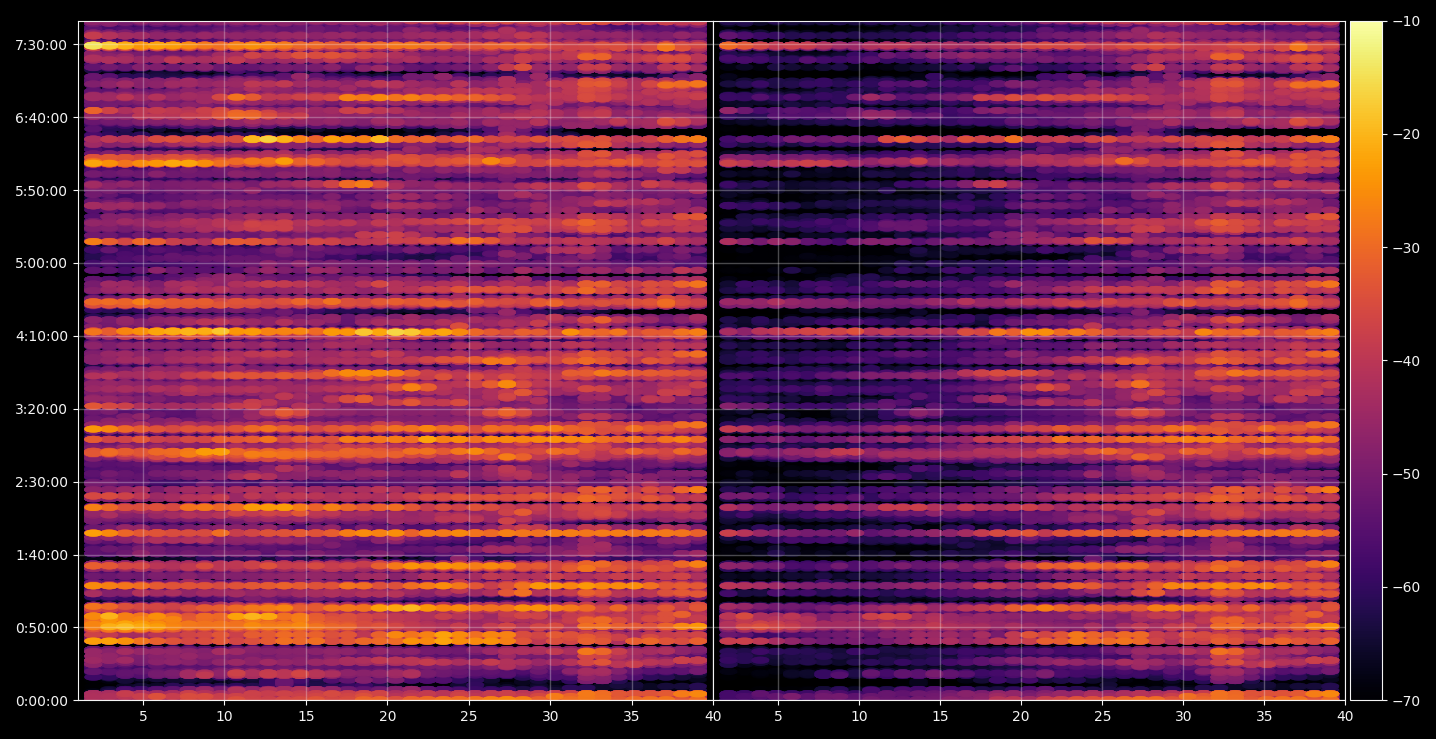This screenshot has width=1436, height=739.
Task: Select x-axis tick 15 under right heatmap
Action: [x=940, y=716]
